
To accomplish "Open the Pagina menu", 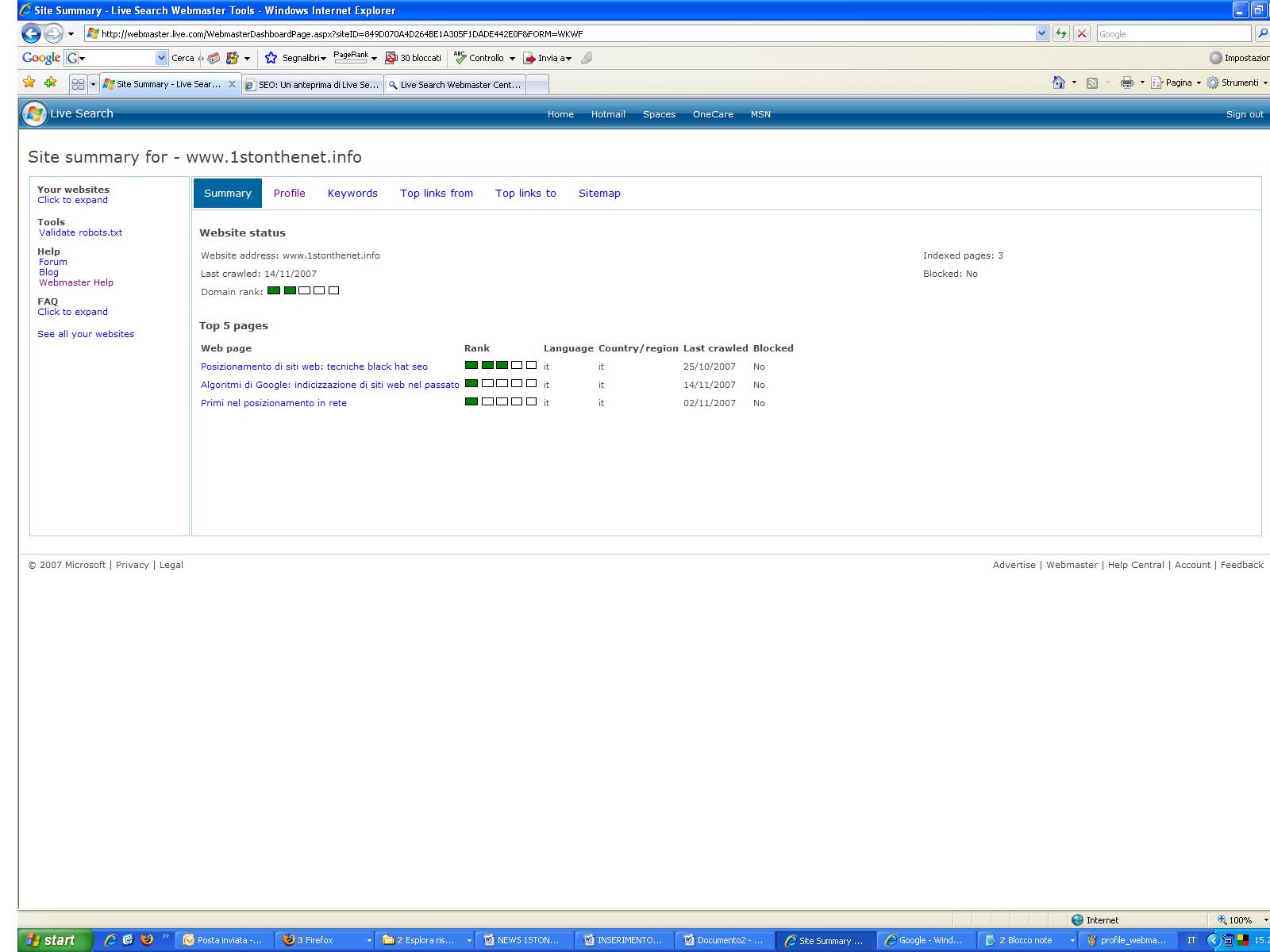I will click(1176, 83).
